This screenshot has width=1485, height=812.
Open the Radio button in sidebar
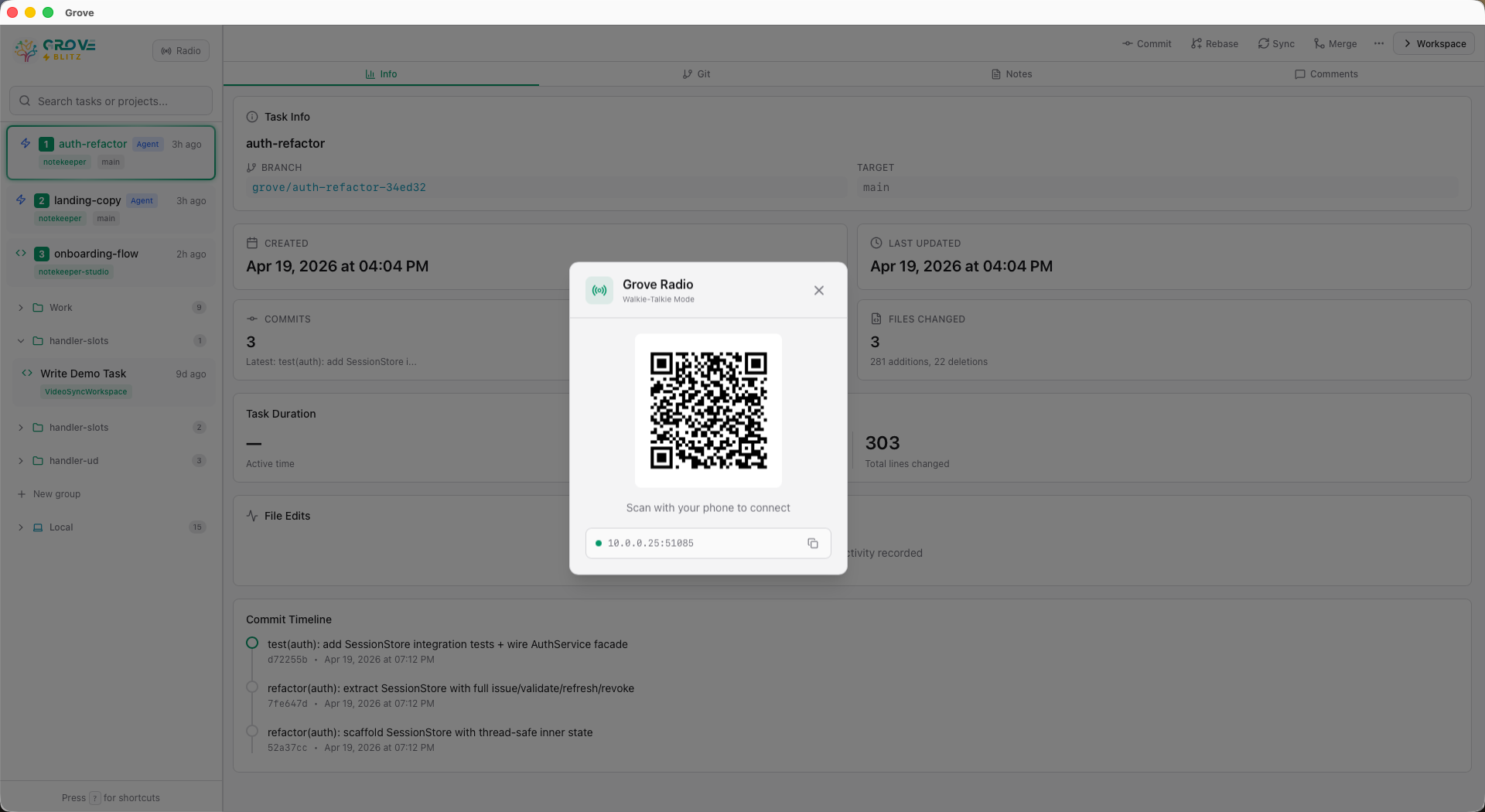[181, 51]
